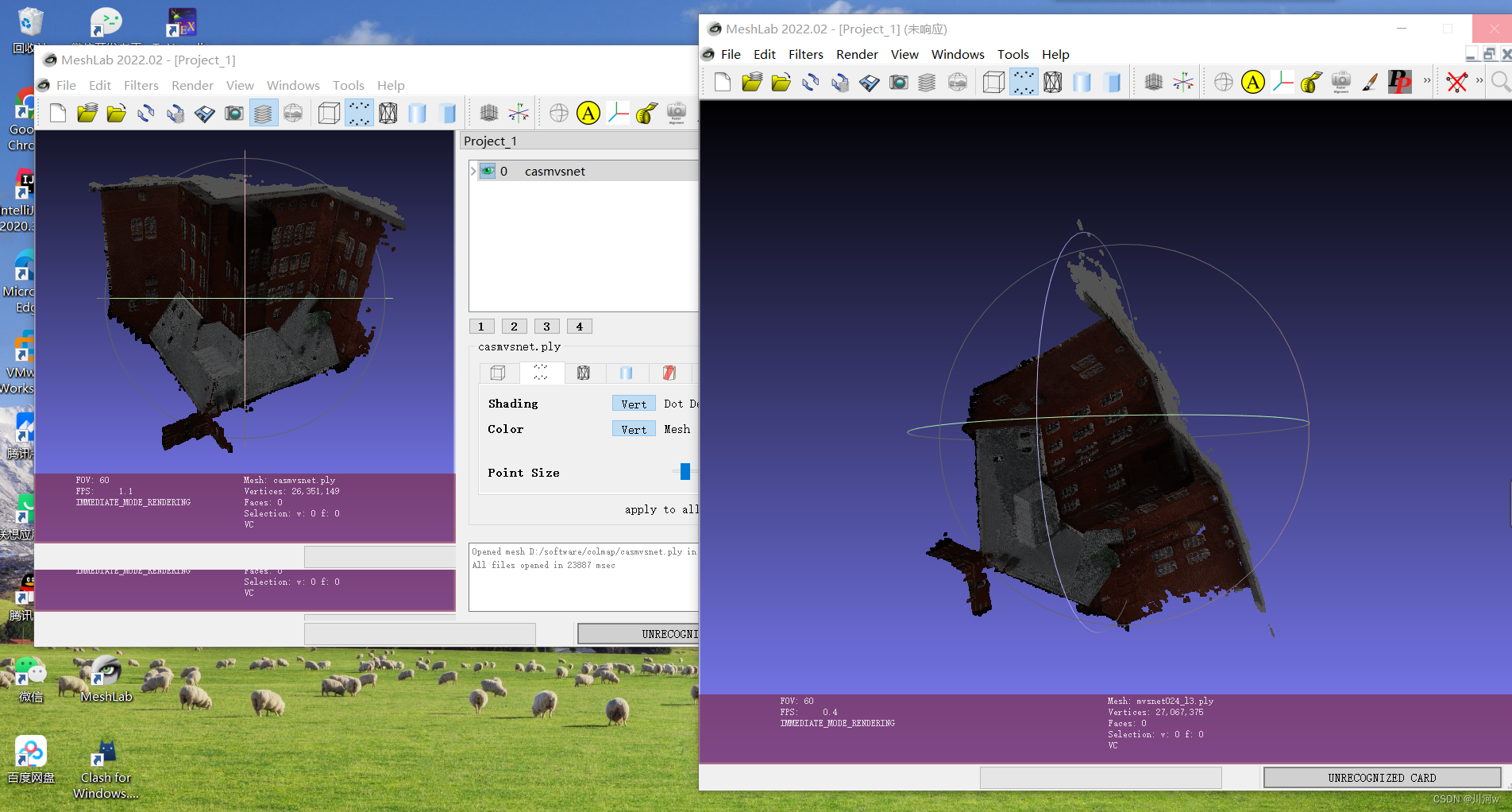This screenshot has width=1512, height=812.
Task: Open File menu in right MeshLab window
Action: pyautogui.click(x=731, y=54)
